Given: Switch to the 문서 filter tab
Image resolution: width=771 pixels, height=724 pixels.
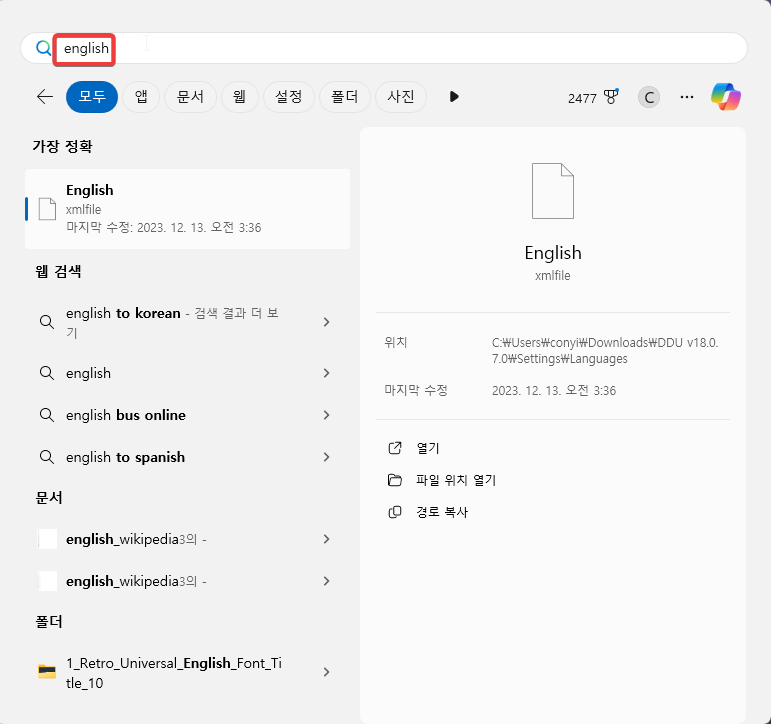Looking at the screenshot, I should (190, 96).
